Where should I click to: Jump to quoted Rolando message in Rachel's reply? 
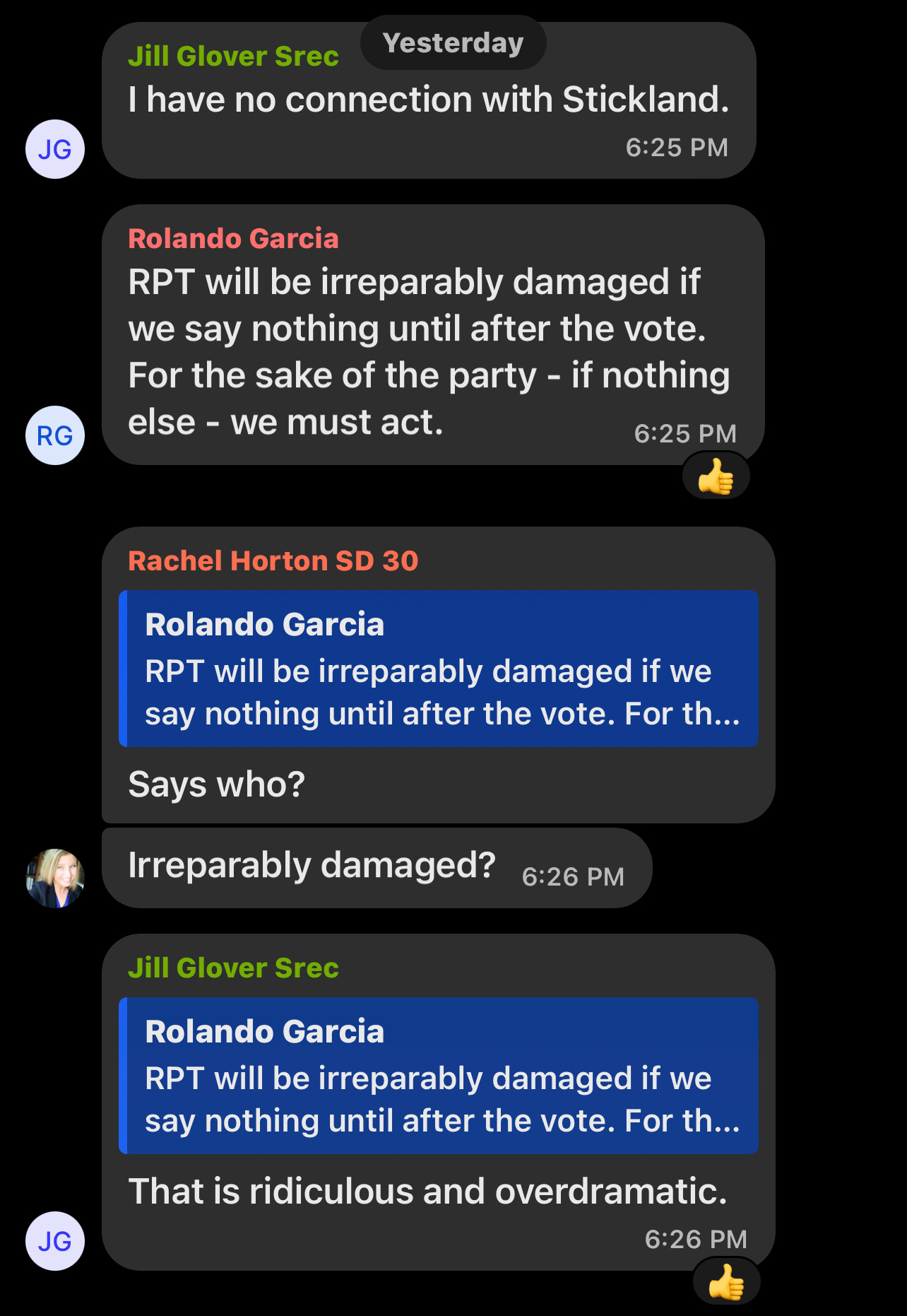(x=439, y=669)
